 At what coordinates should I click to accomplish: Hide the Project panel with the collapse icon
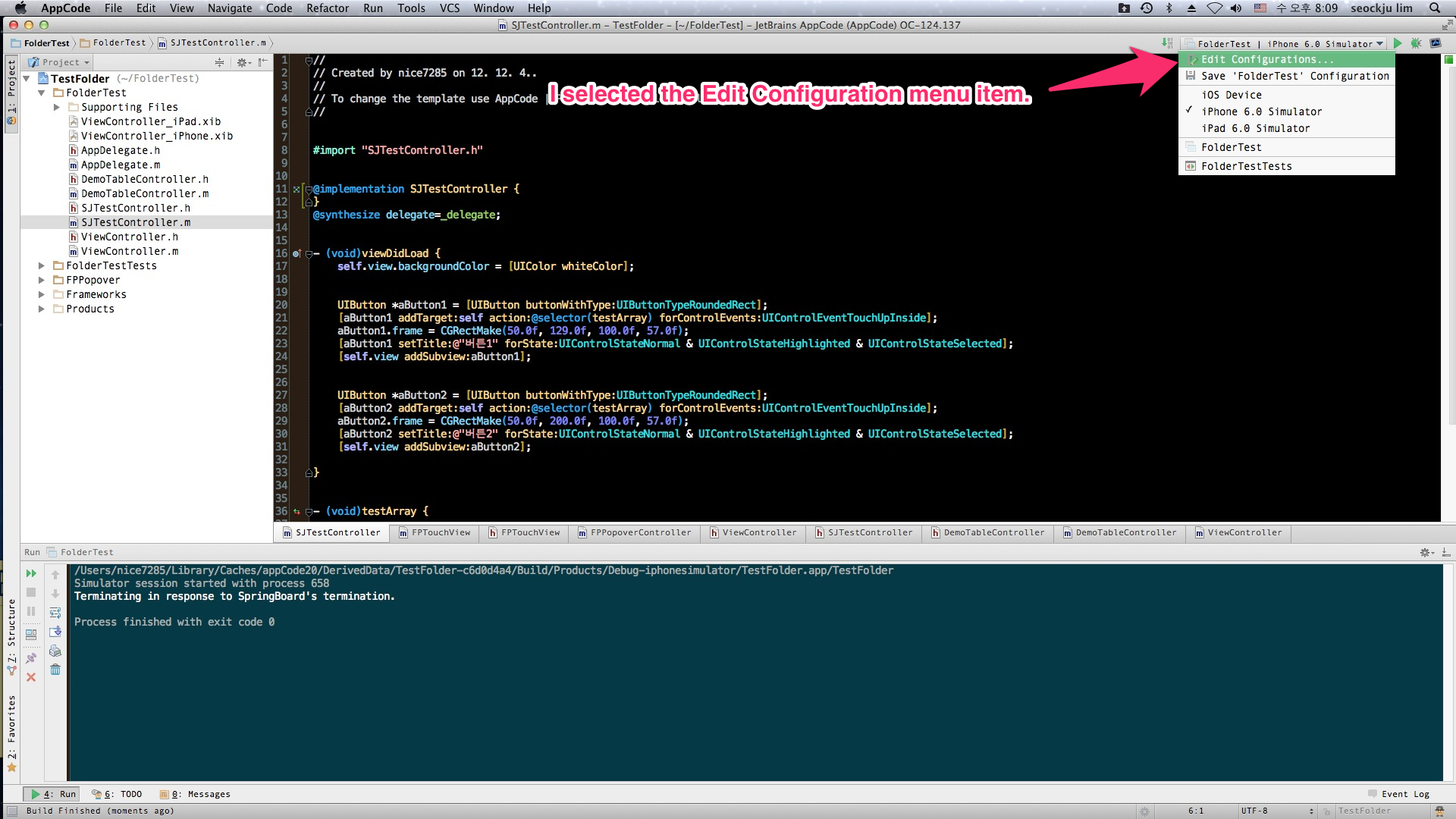click(x=262, y=62)
